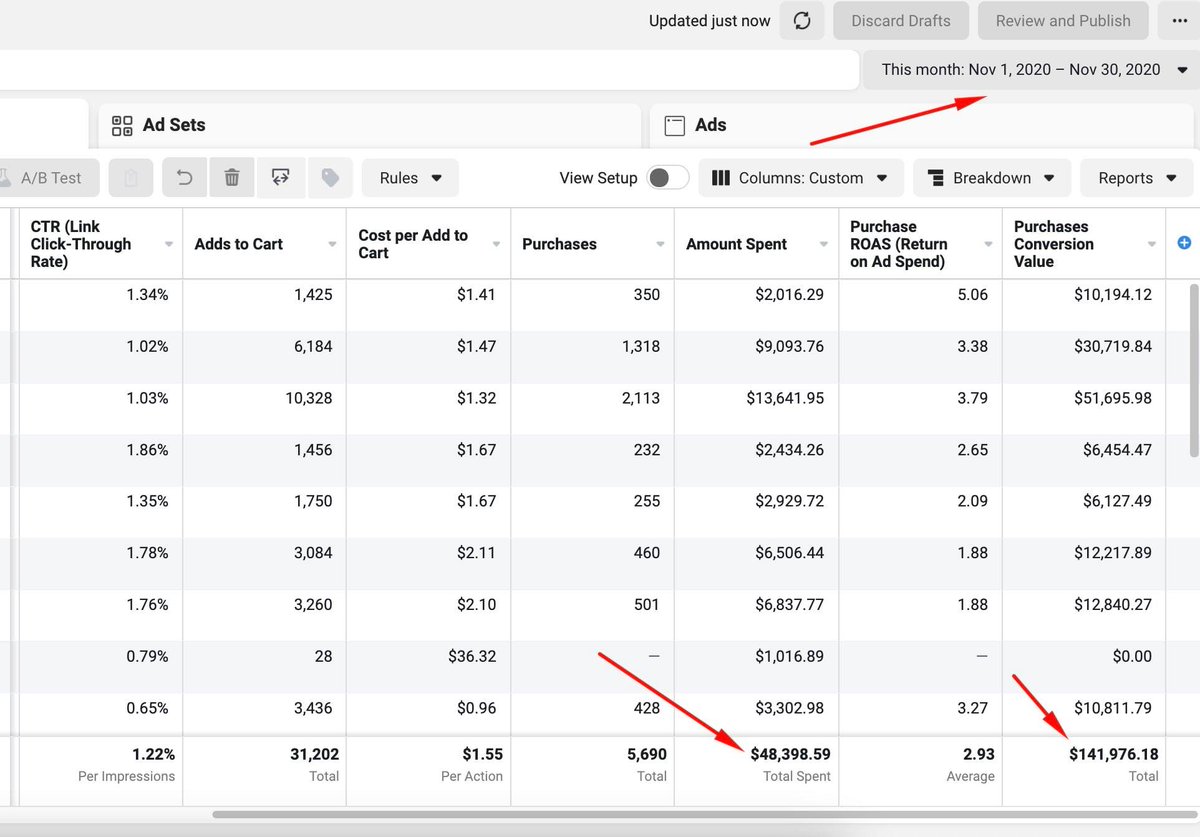
Task: Click total purchases value 5,690
Action: pos(646,754)
